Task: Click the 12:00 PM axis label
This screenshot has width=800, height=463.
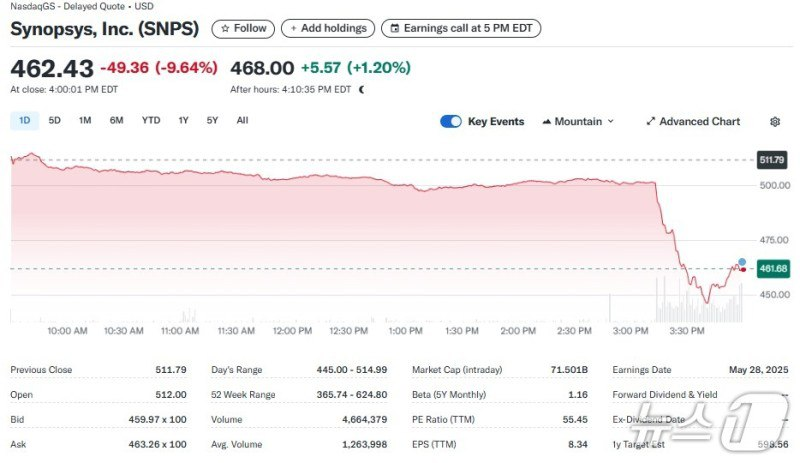Action: (x=292, y=331)
